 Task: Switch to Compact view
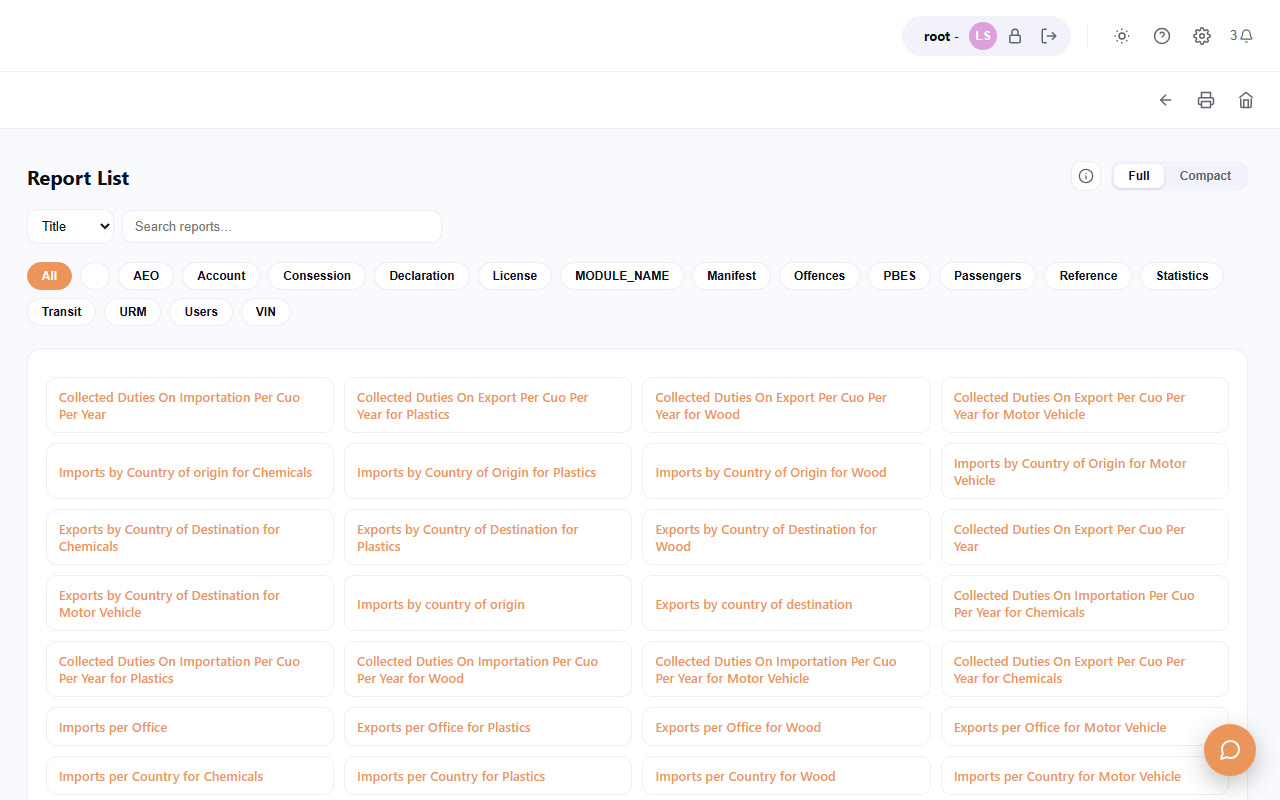1205,176
